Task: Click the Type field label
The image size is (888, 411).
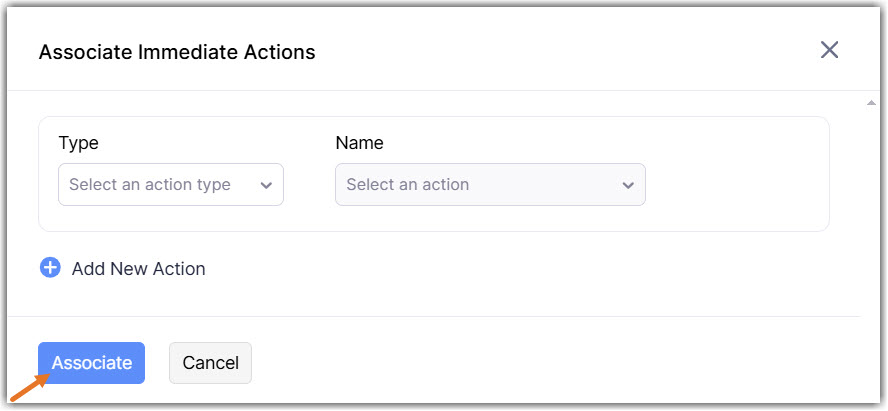Action: [x=79, y=143]
